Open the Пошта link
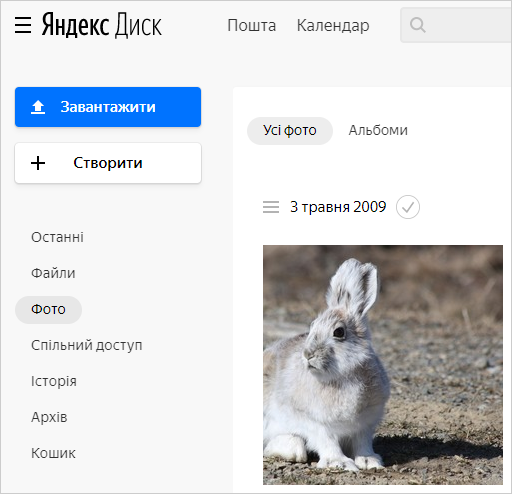 coord(252,25)
